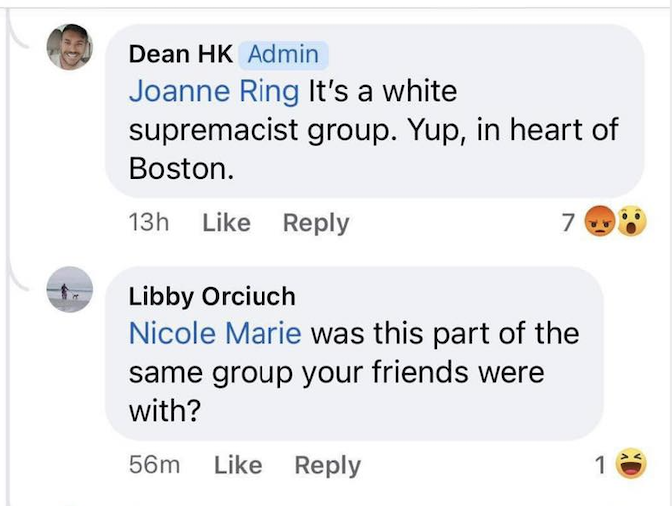
Task: Click the 13h timestamp on Dean's comment
Action: point(149,223)
